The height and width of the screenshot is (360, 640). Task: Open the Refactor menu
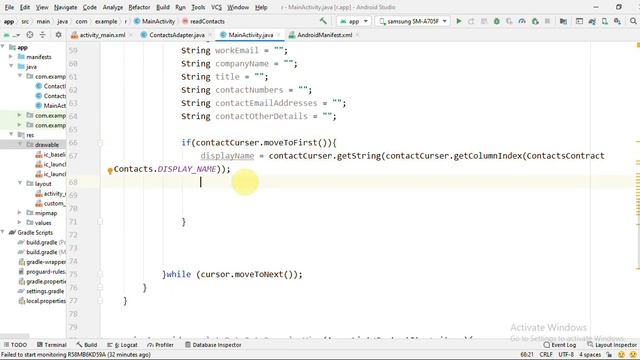pos(139,7)
